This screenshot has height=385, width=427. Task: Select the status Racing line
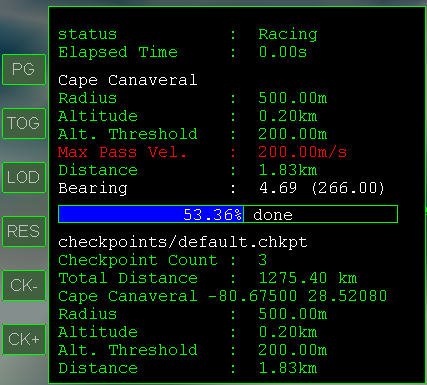pos(188,34)
